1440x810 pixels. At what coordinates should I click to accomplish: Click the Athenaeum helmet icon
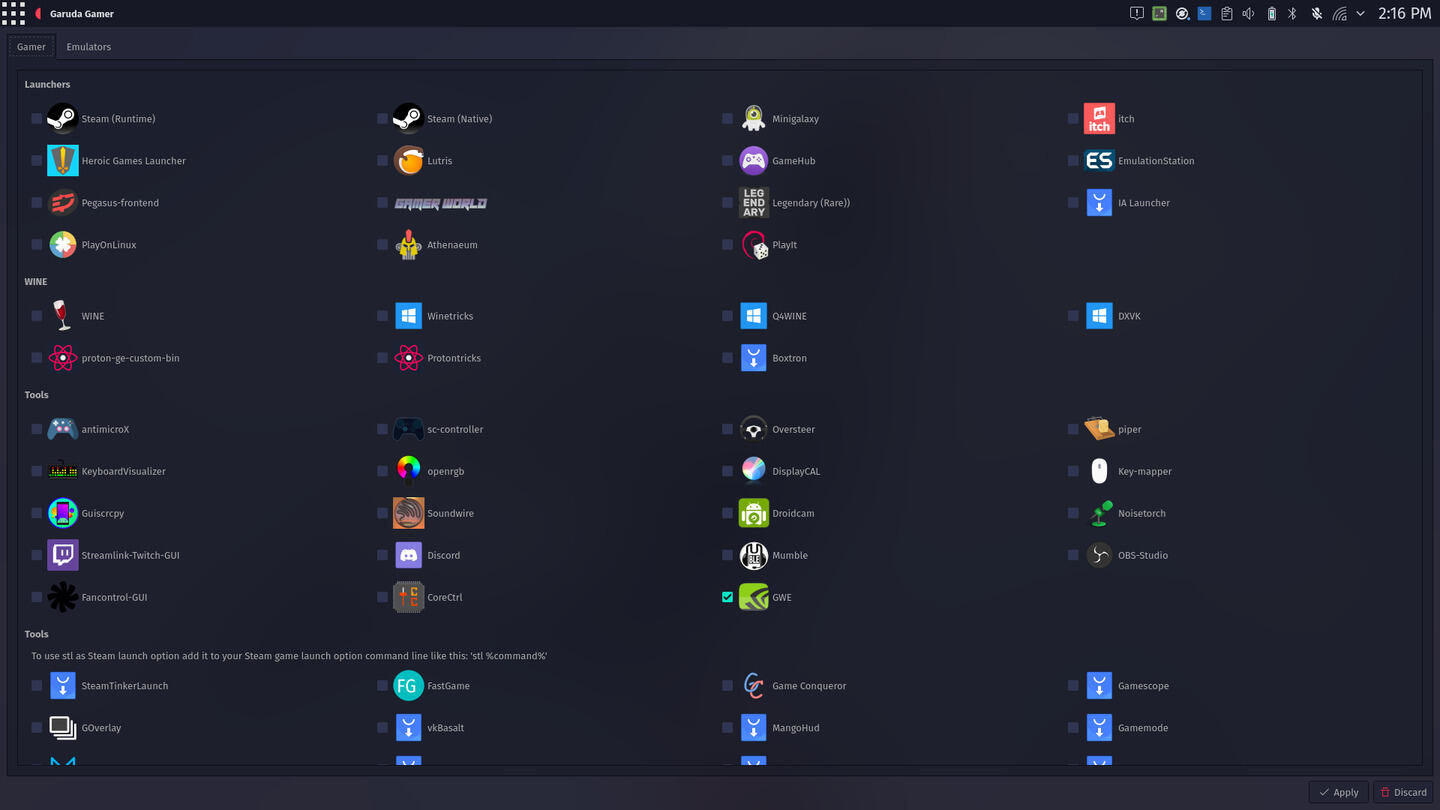click(x=408, y=244)
